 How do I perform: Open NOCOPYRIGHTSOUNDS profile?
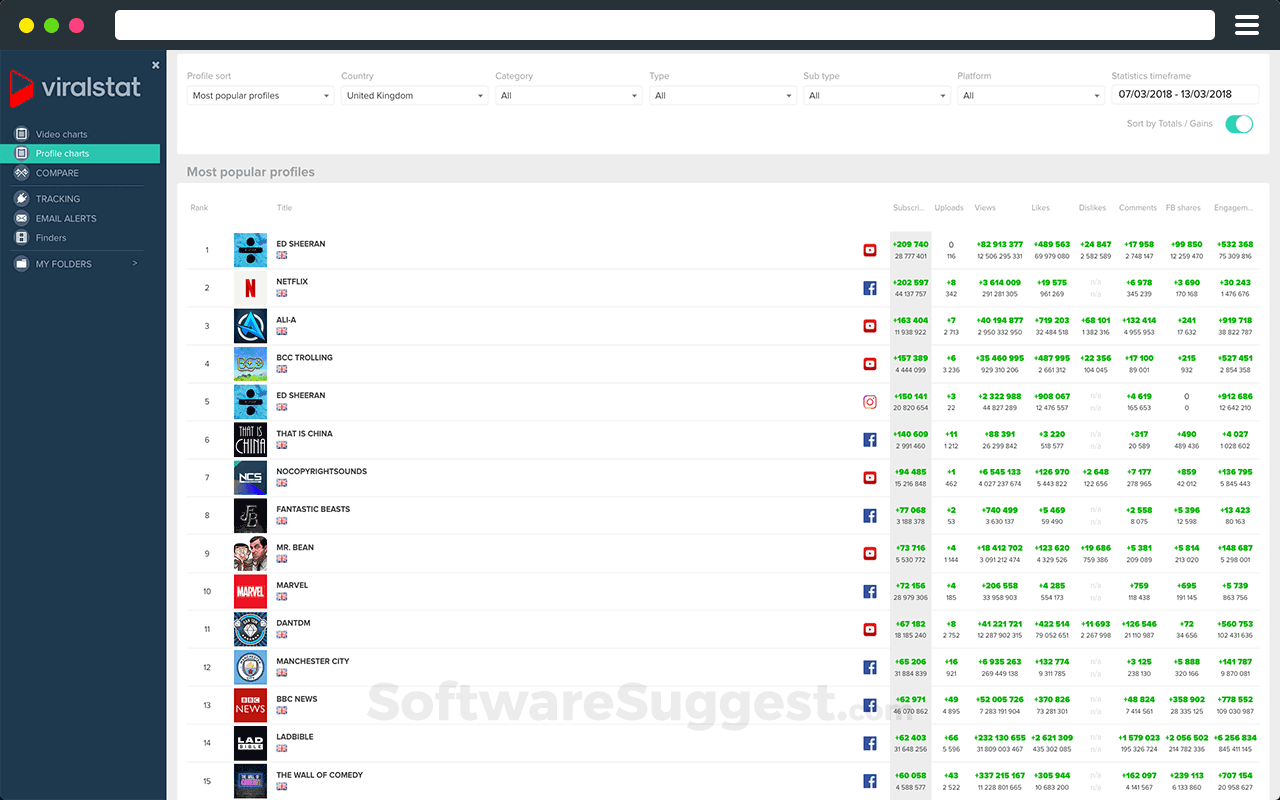[x=322, y=471]
